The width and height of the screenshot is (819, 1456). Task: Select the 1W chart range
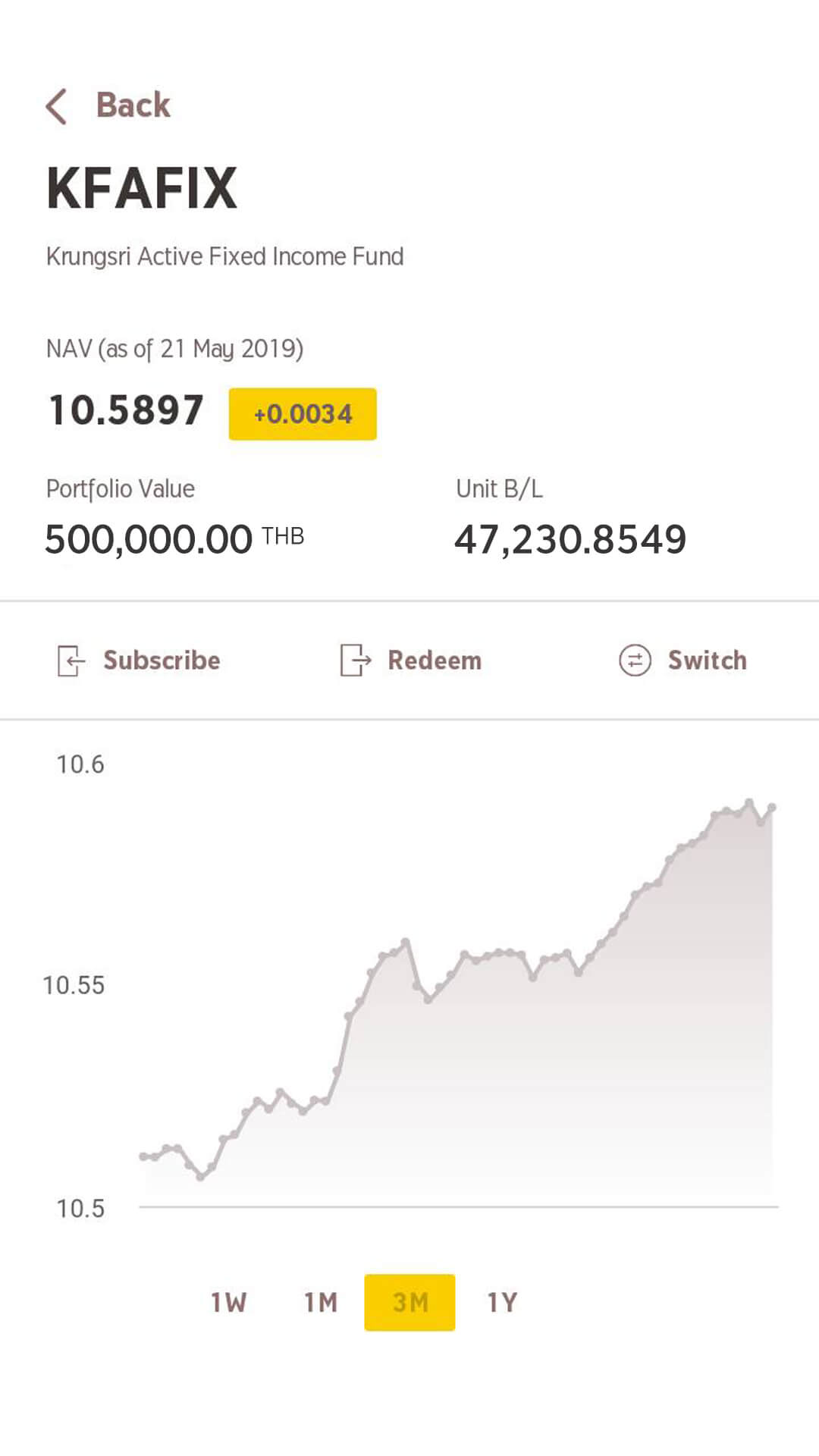[228, 1303]
